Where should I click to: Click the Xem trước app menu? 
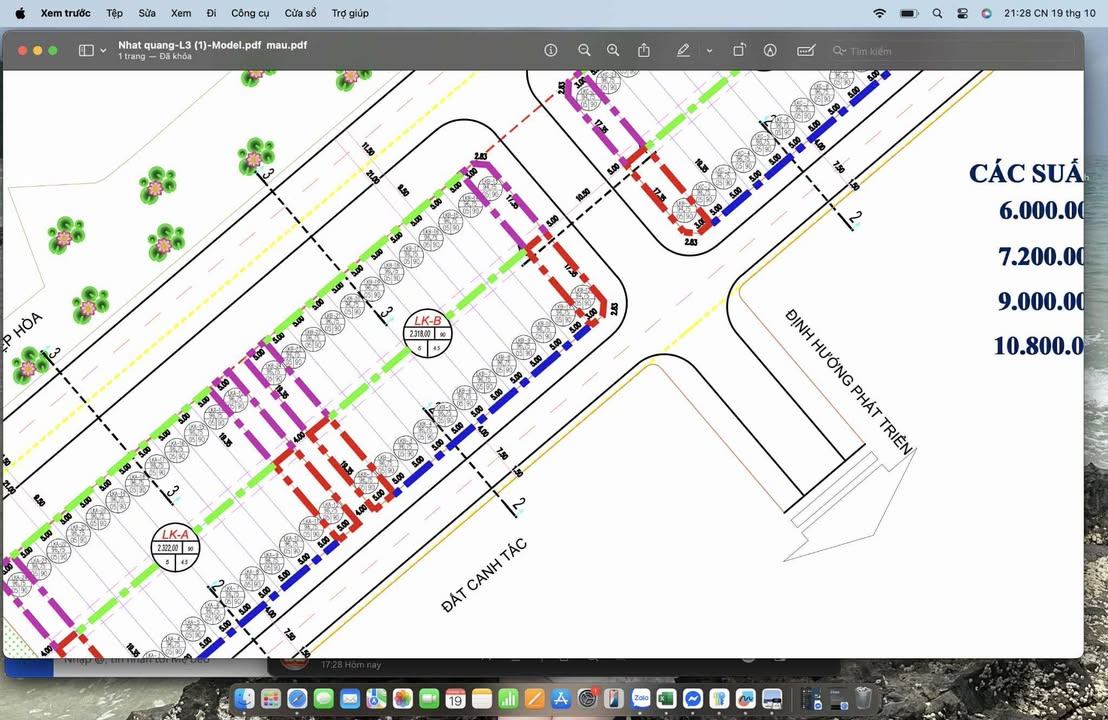pos(65,13)
